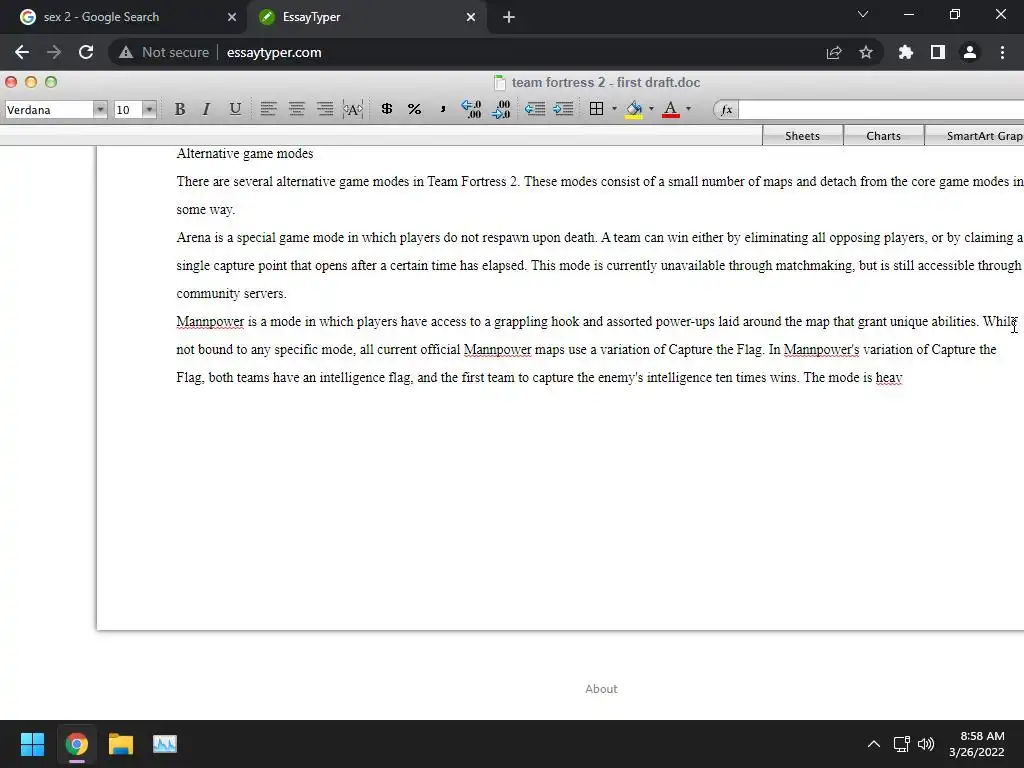
Task: Expand the borders dropdown arrow
Action: point(615,109)
